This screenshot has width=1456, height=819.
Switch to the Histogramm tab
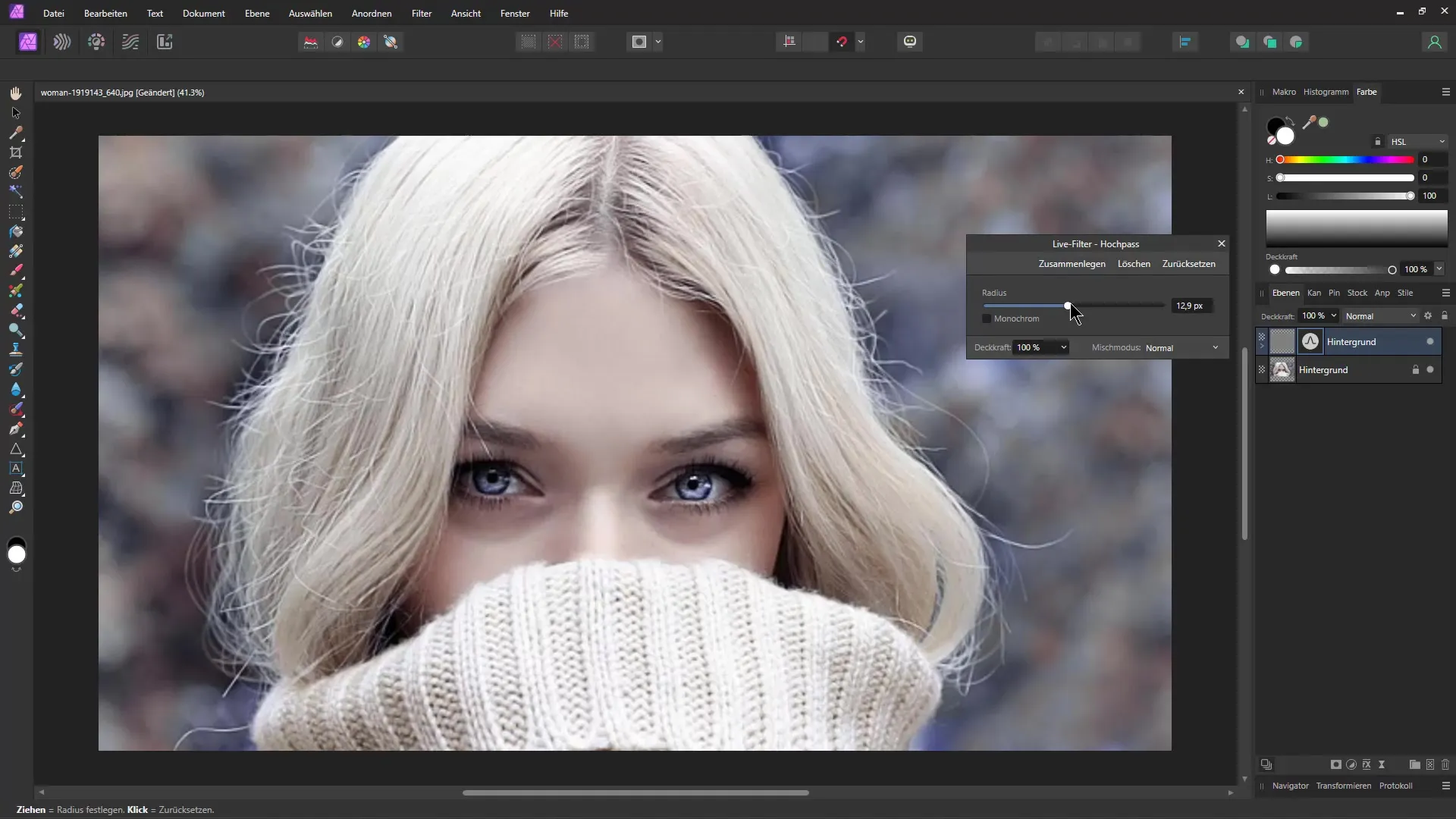point(1326,92)
